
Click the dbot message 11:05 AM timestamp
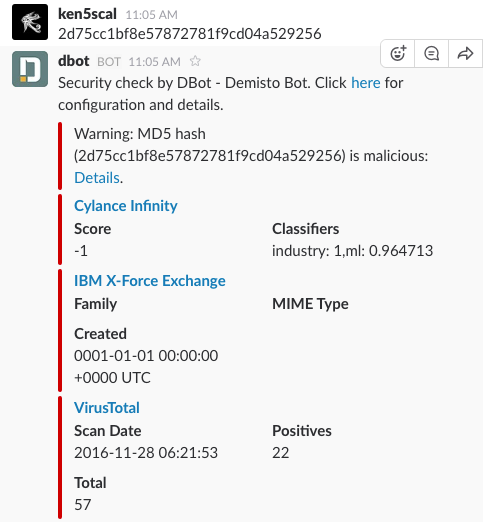tap(154, 62)
